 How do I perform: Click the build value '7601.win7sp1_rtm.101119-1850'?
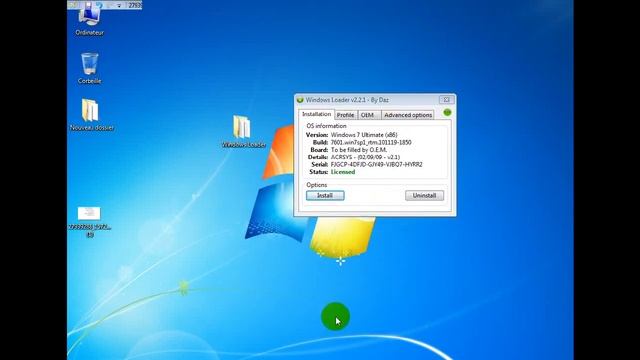[x=371, y=142]
